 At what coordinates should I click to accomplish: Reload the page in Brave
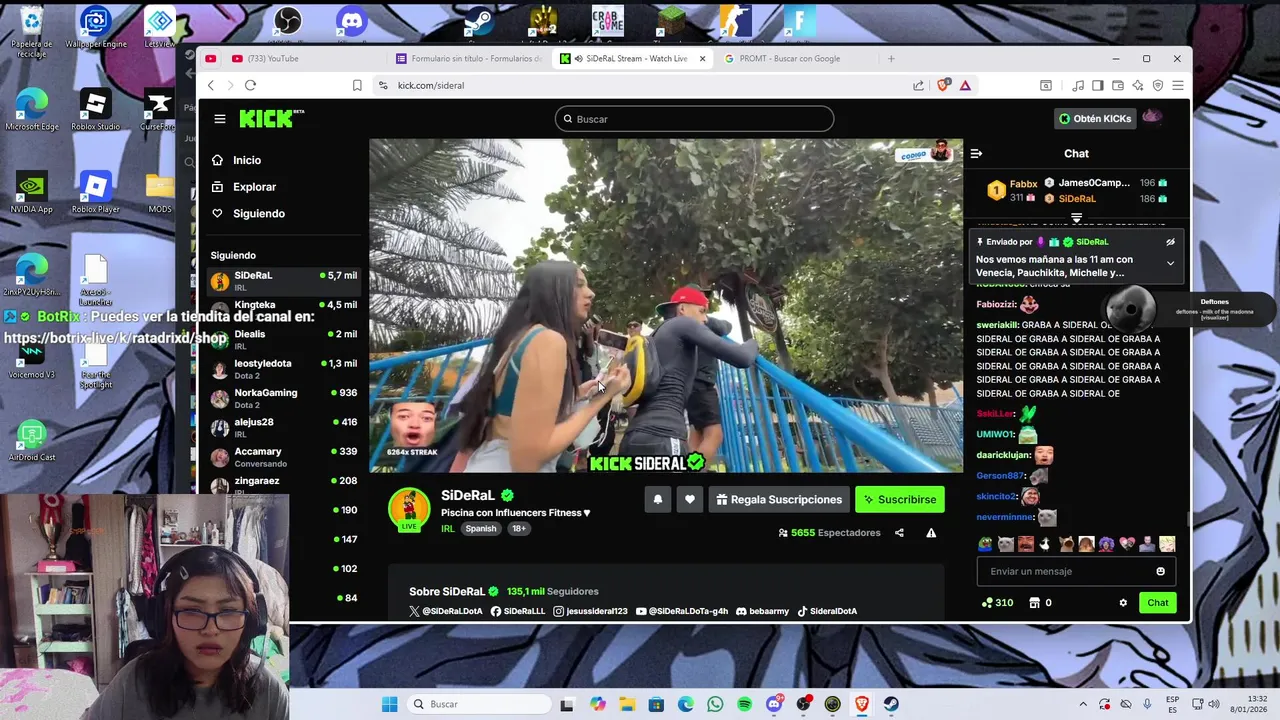point(250,85)
